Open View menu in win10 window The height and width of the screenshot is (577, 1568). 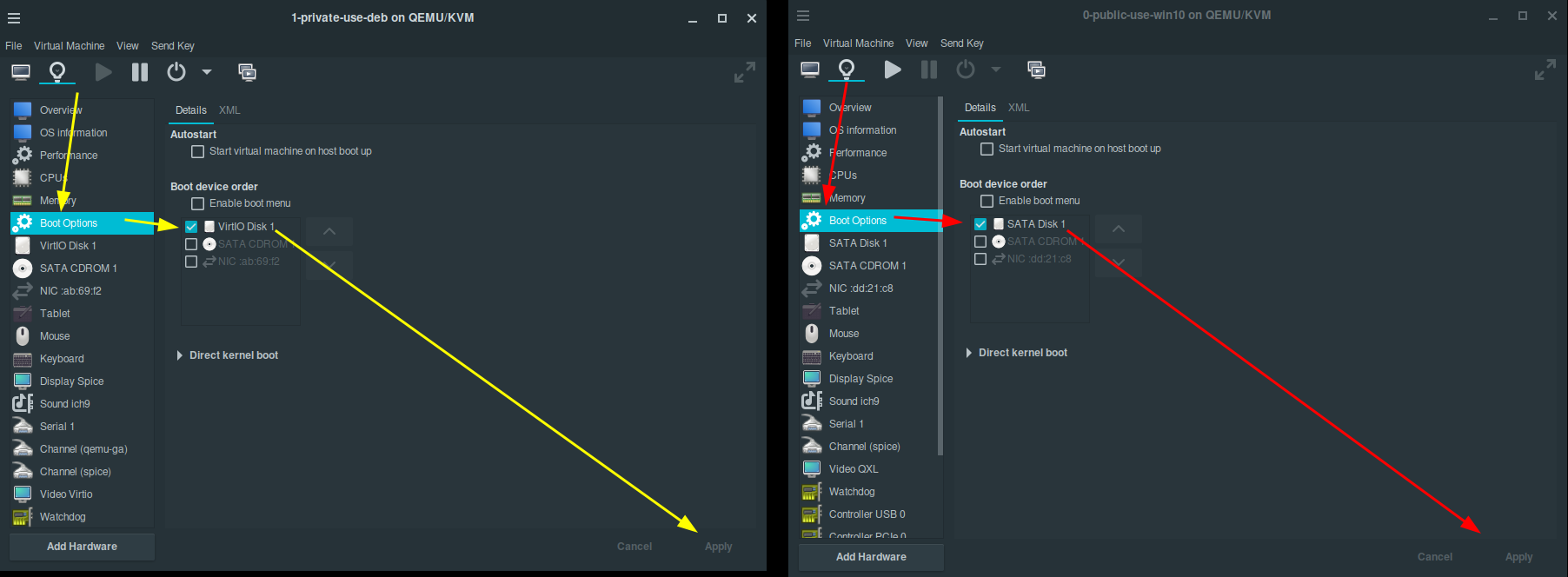point(917,43)
